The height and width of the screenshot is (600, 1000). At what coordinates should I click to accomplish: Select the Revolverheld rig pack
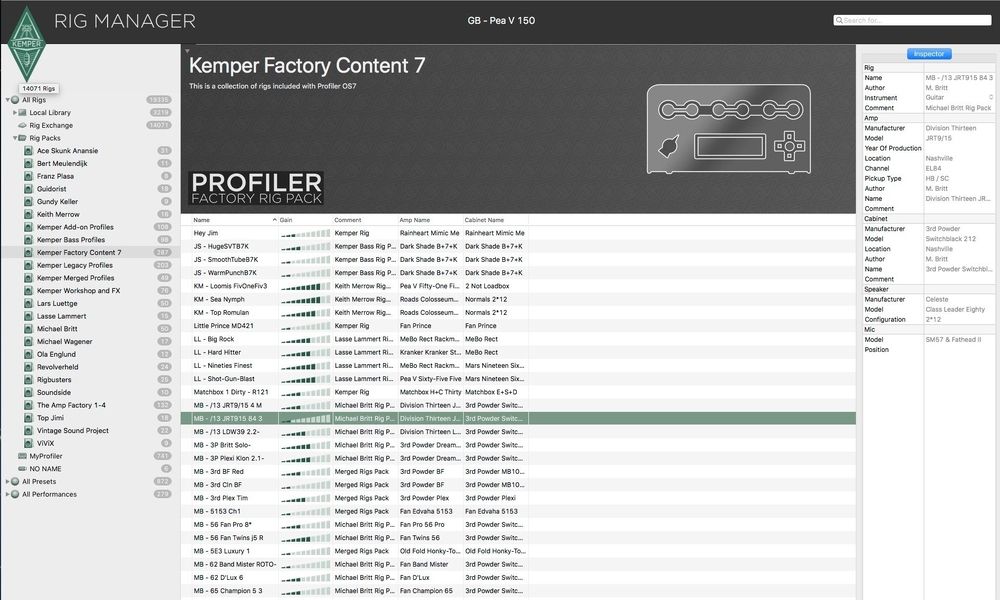point(90,367)
